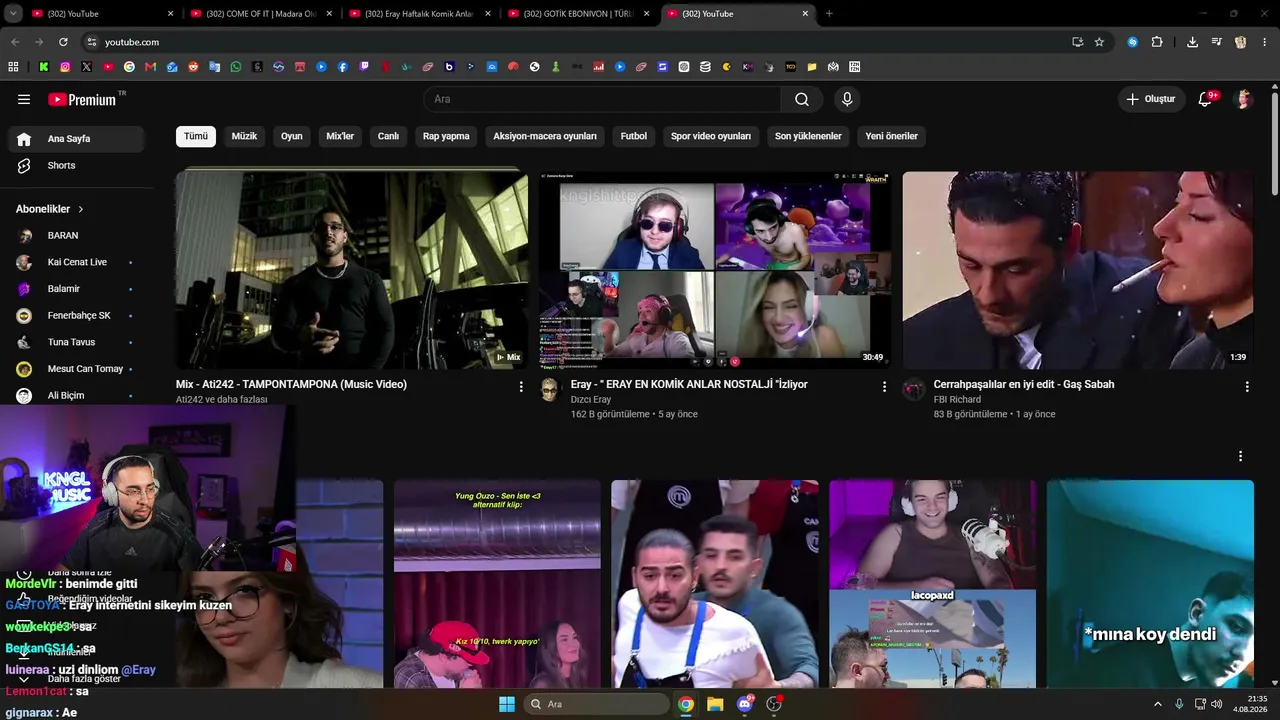Image resolution: width=1280 pixels, height=720 pixels.
Task: Open the Kick bookmark
Action: point(44,67)
